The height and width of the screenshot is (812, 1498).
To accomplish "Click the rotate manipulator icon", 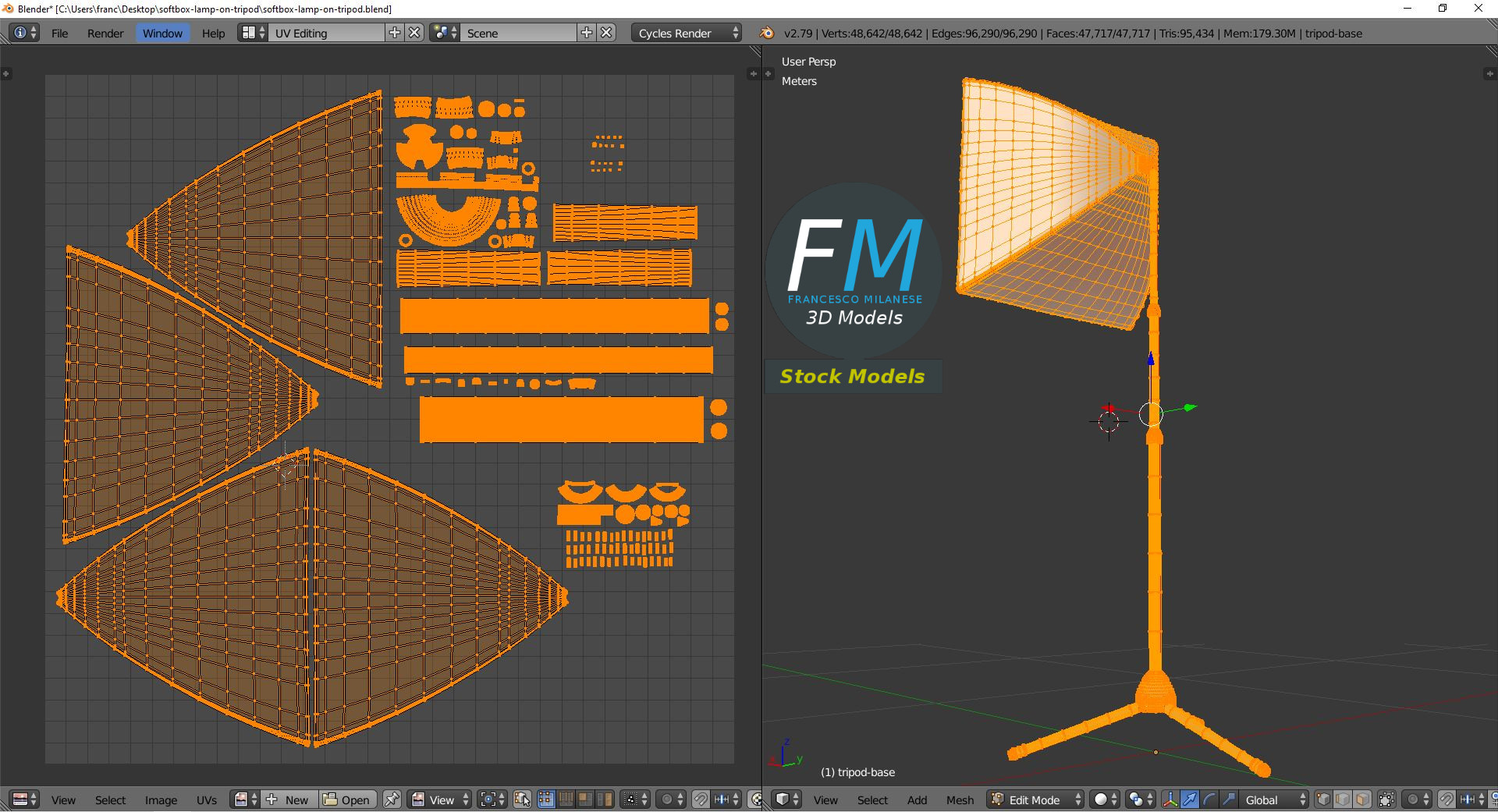I will [1209, 800].
